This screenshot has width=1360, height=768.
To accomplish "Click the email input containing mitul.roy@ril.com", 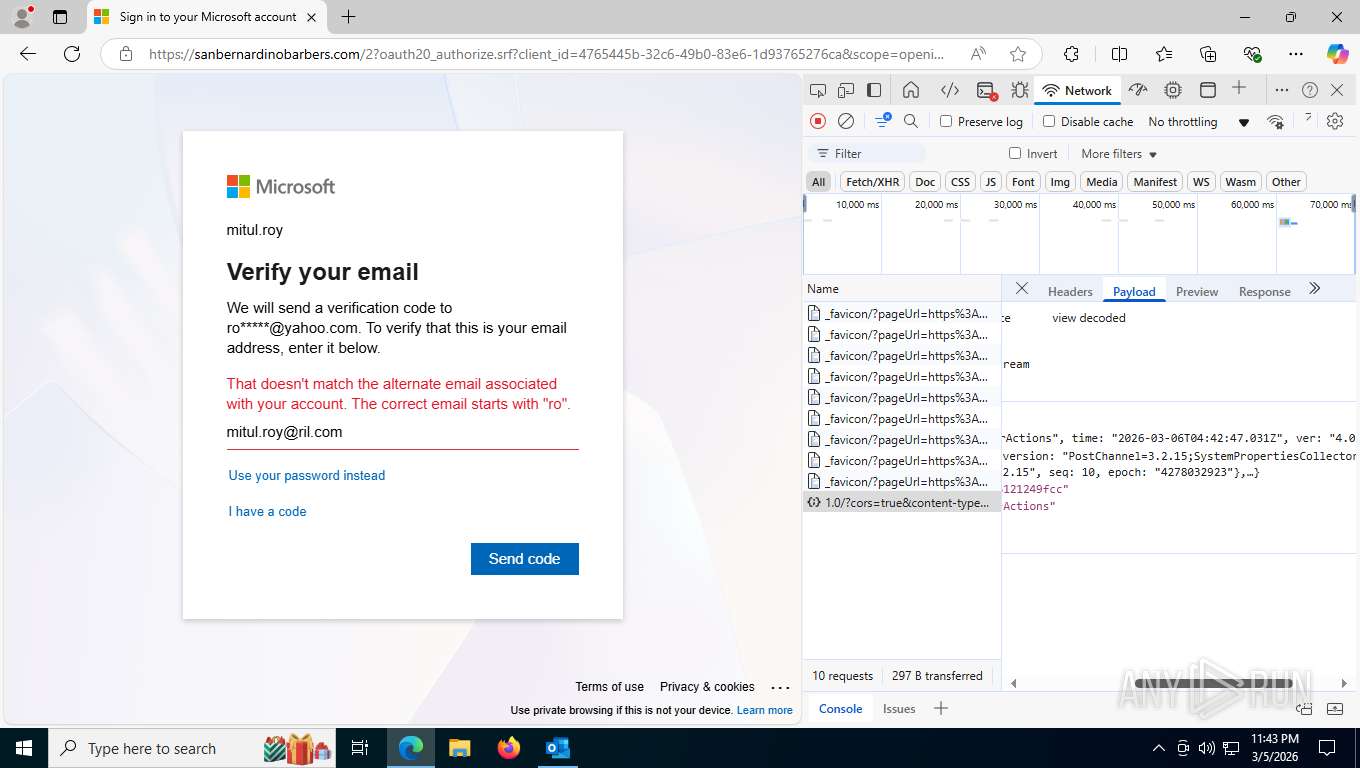I will pyautogui.click(x=403, y=432).
